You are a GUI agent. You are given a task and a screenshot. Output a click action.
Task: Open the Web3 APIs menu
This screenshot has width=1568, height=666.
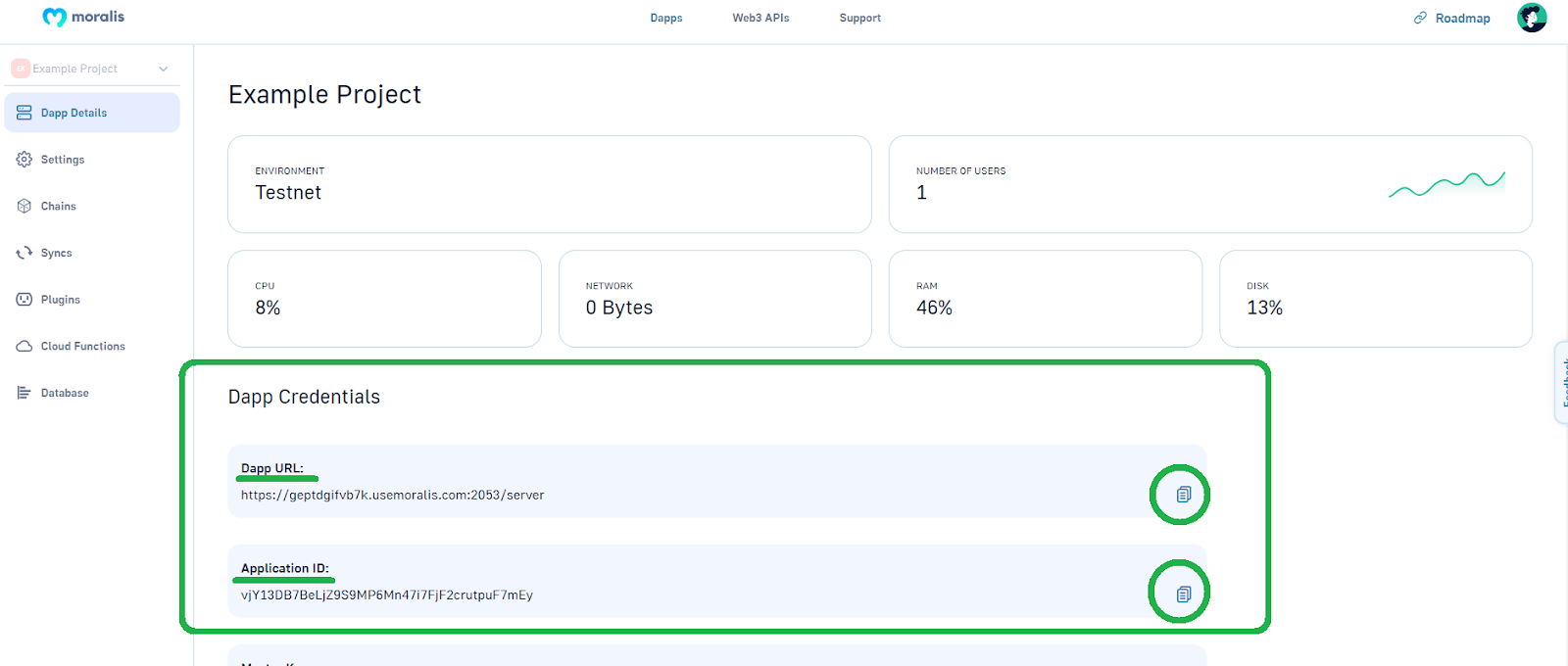pyautogui.click(x=760, y=18)
